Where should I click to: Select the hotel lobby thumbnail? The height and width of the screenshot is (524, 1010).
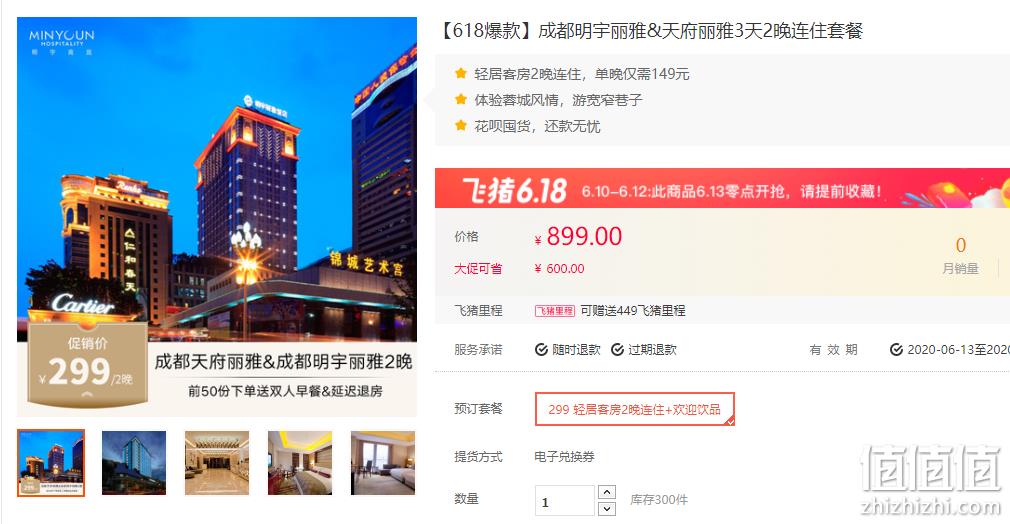(x=217, y=463)
